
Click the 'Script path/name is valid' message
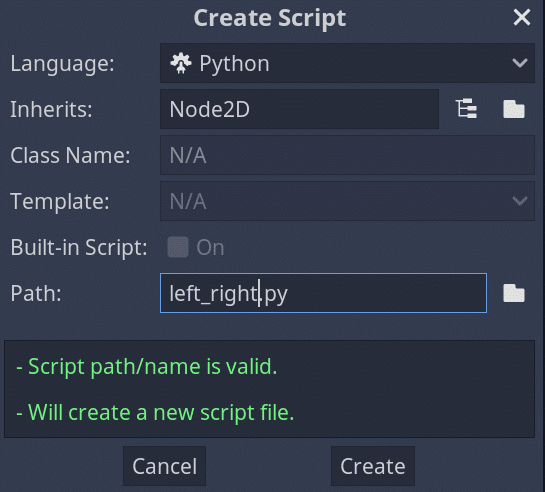(x=147, y=367)
